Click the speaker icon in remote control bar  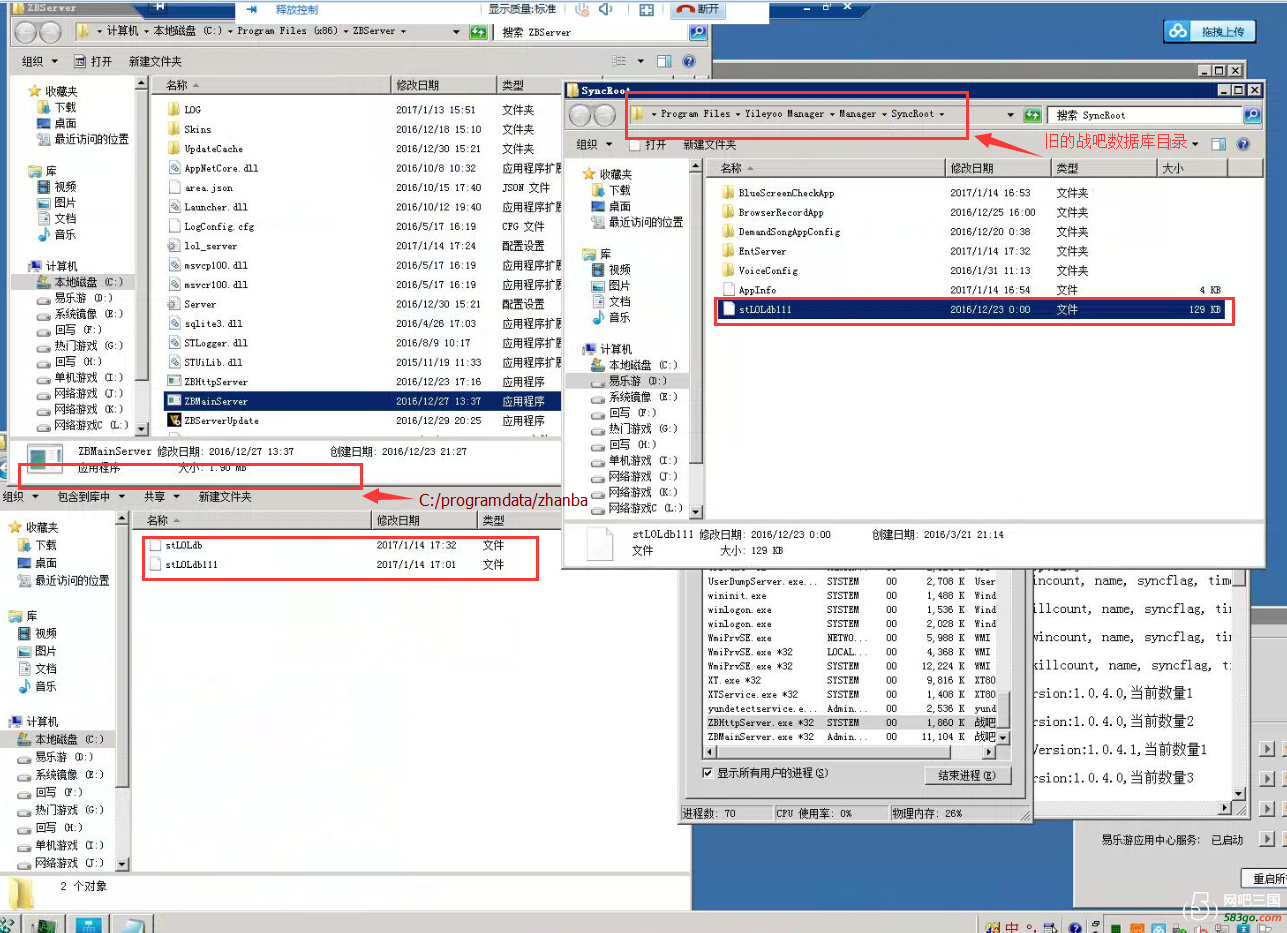pyautogui.click(x=605, y=9)
